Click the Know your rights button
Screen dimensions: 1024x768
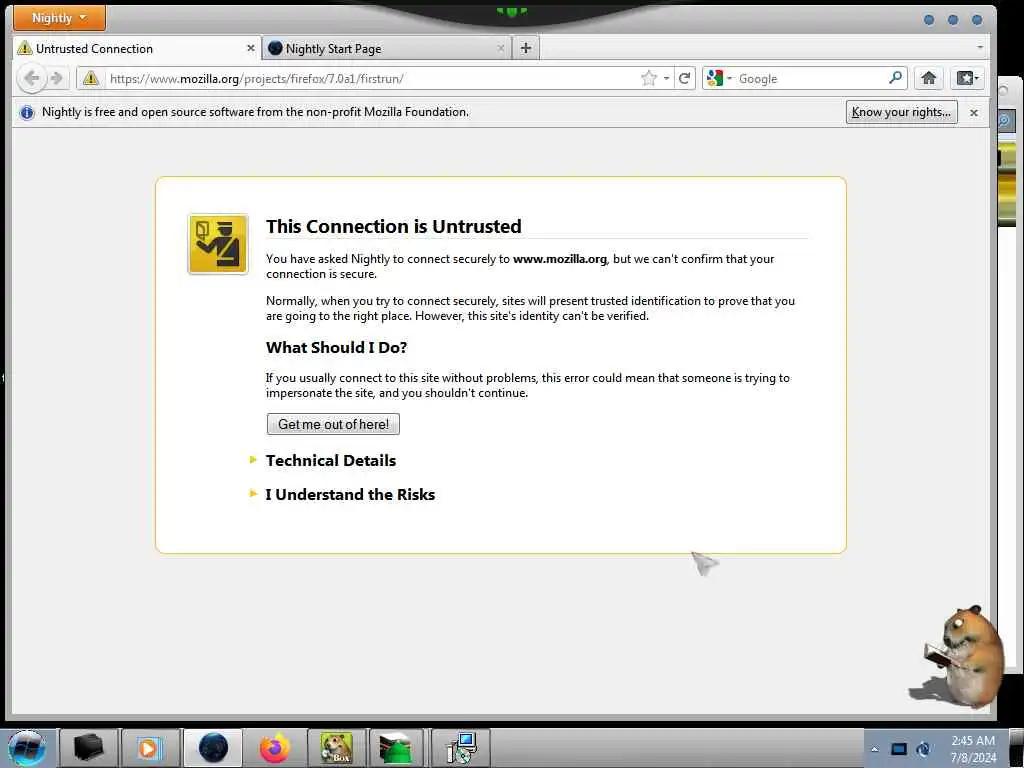click(901, 112)
